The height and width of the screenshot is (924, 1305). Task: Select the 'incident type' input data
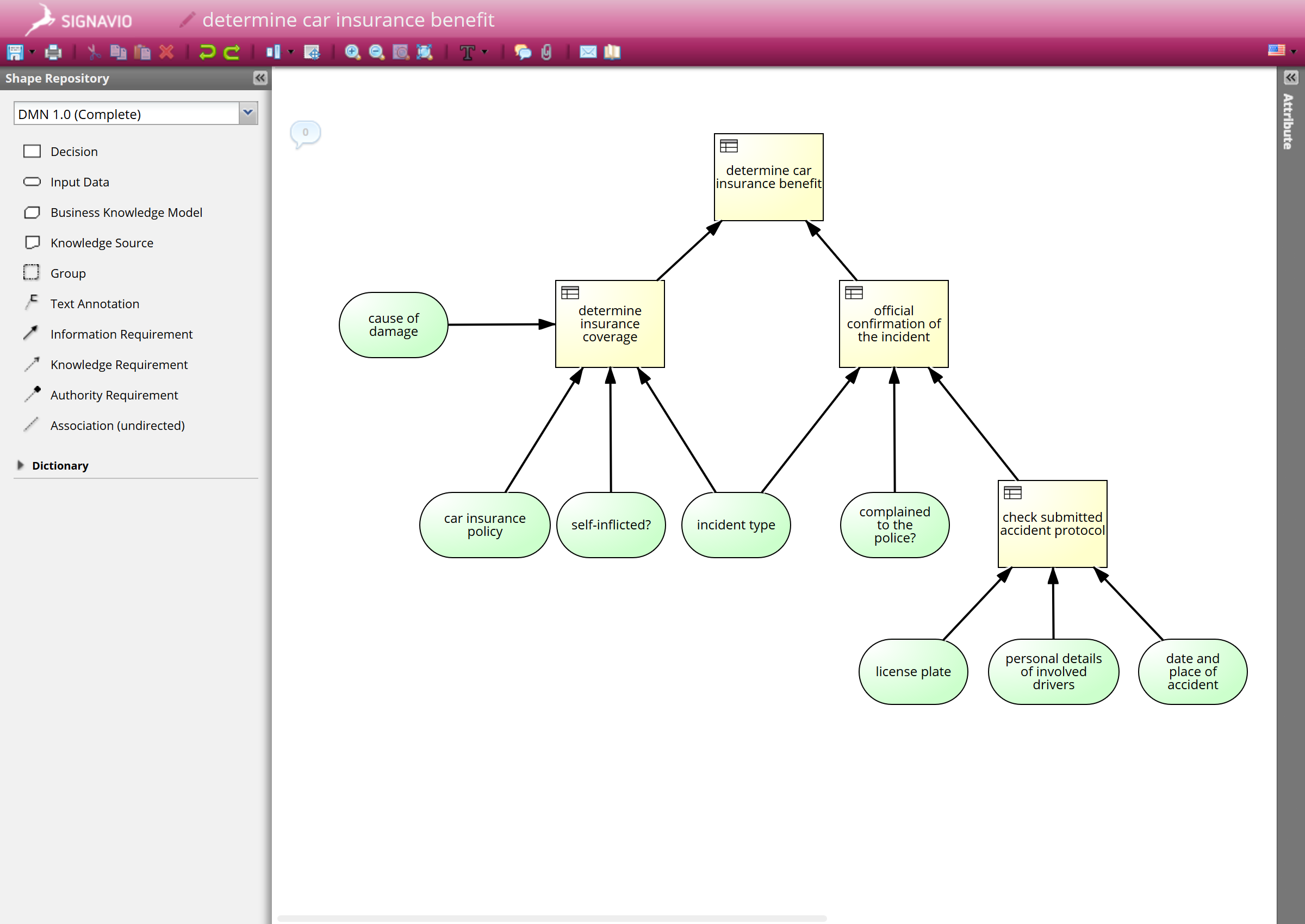click(736, 525)
